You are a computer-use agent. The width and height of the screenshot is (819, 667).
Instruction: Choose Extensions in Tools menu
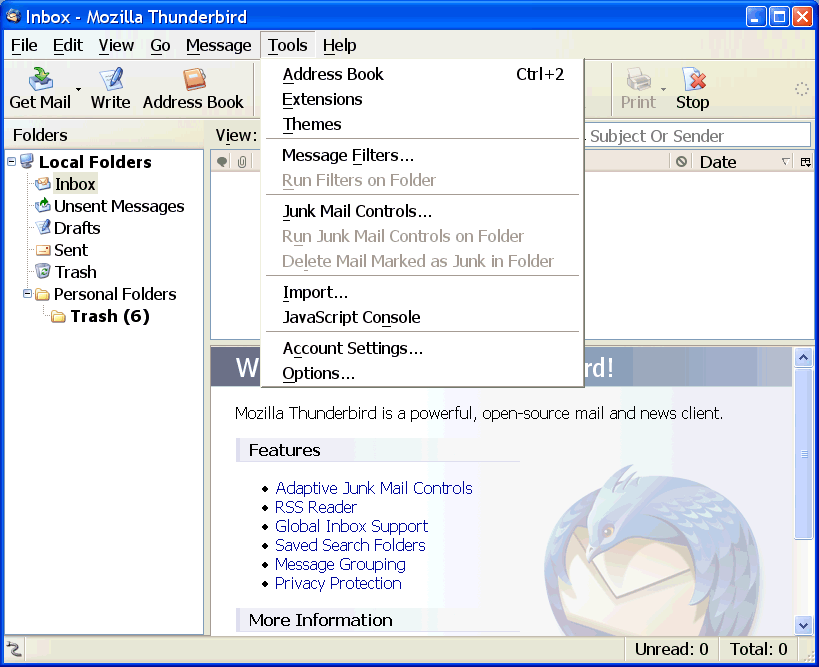pos(422,99)
